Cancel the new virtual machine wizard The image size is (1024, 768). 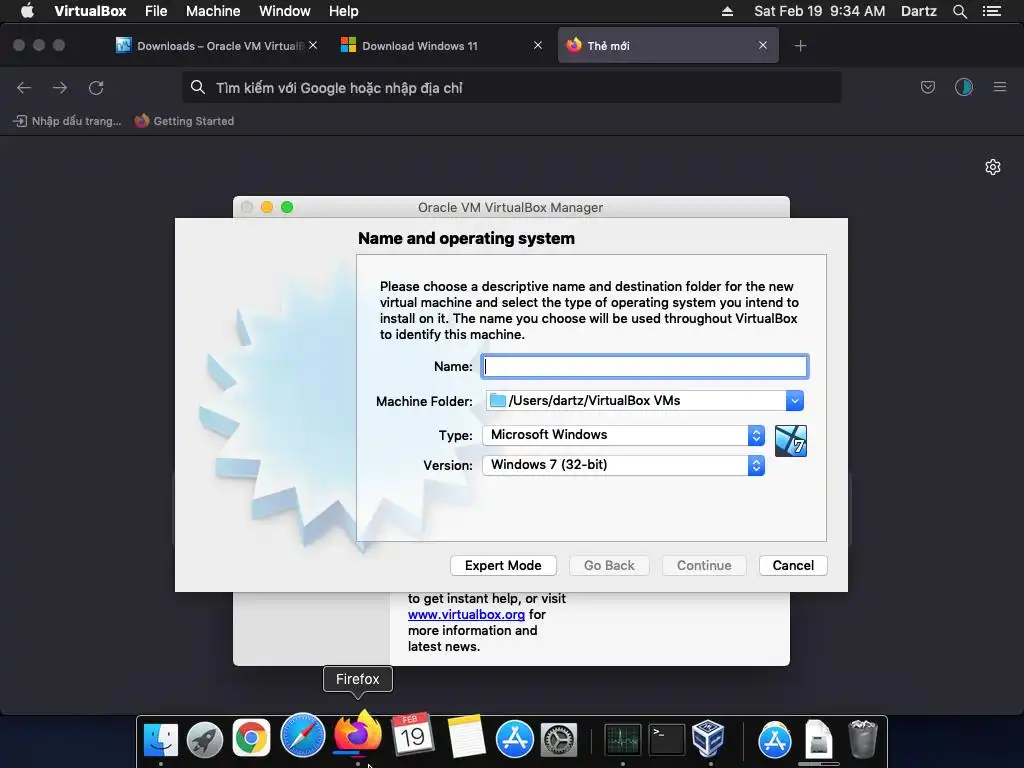tap(793, 566)
